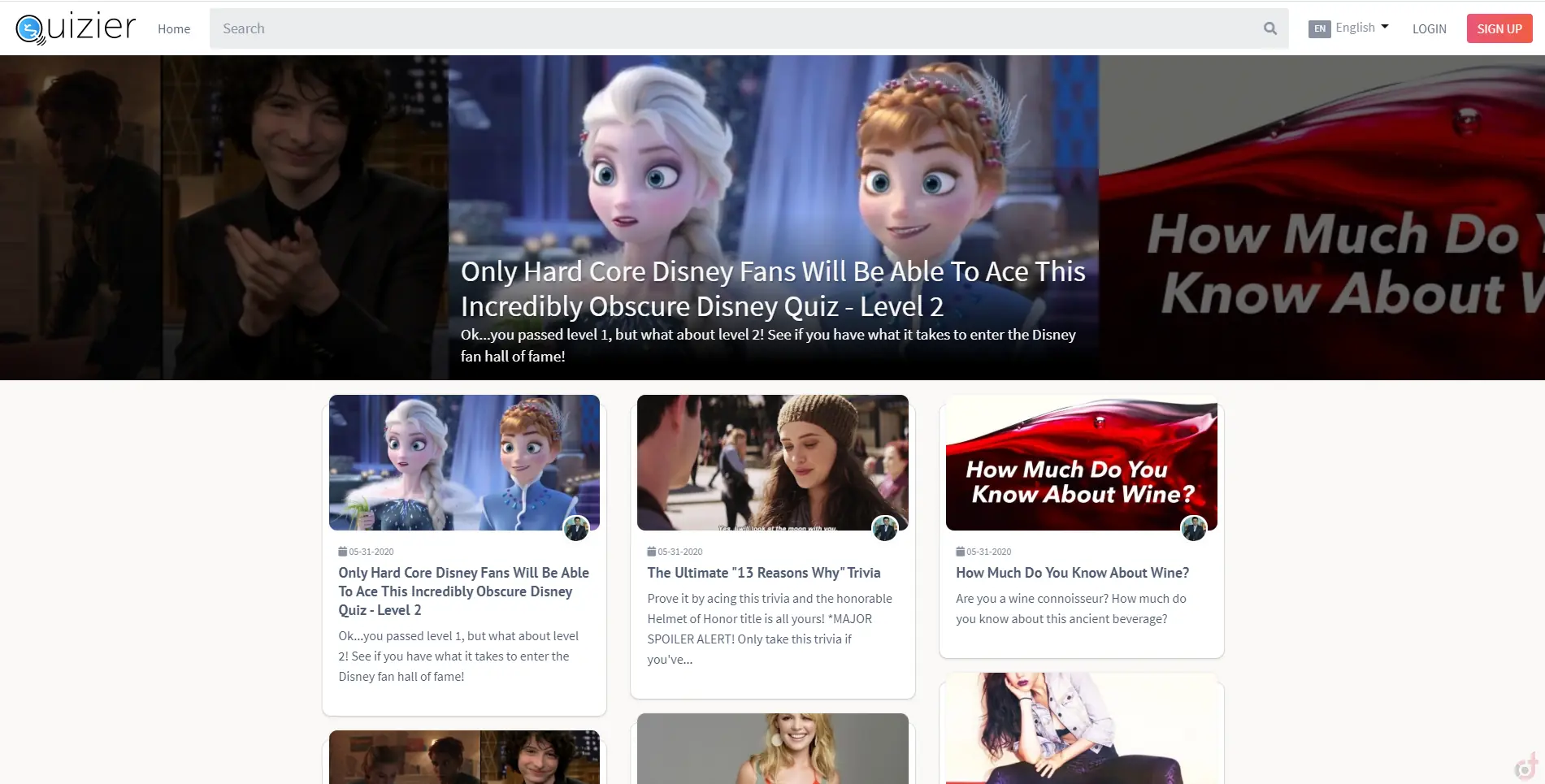
Task: Click the search magnifier icon
Action: [x=1269, y=28]
